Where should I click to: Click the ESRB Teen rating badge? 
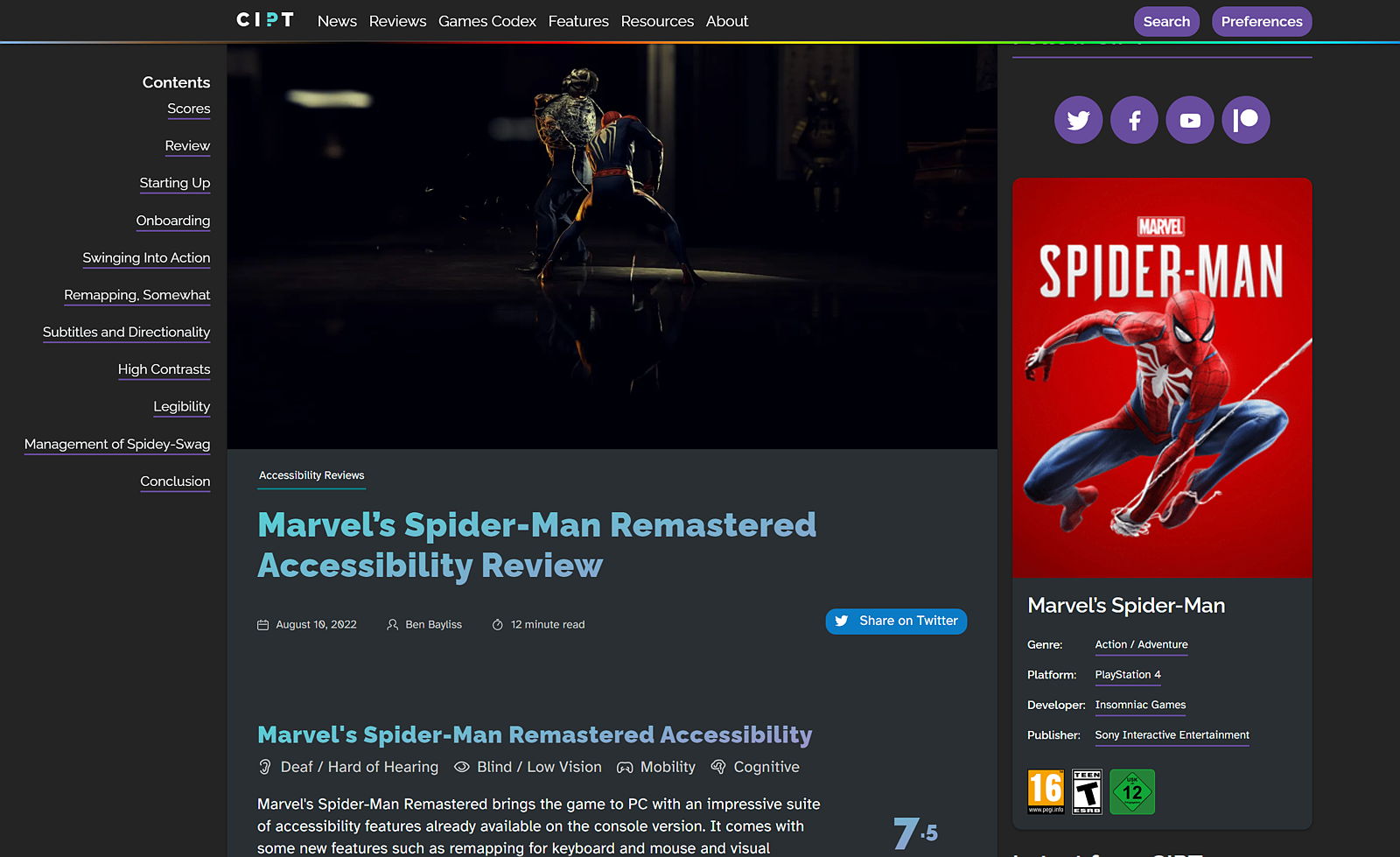(1087, 791)
